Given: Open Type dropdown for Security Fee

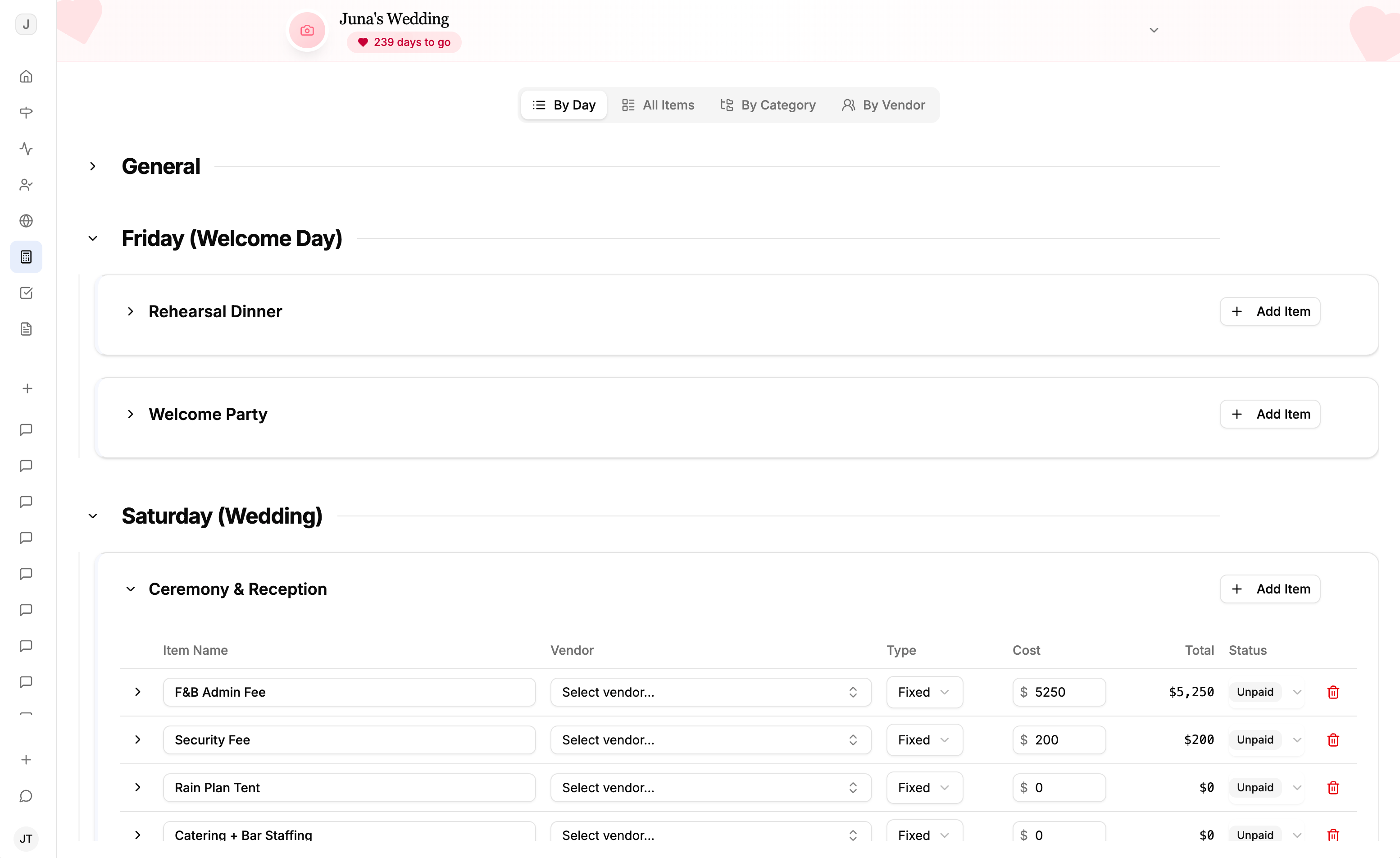Looking at the screenshot, I should click(924, 740).
